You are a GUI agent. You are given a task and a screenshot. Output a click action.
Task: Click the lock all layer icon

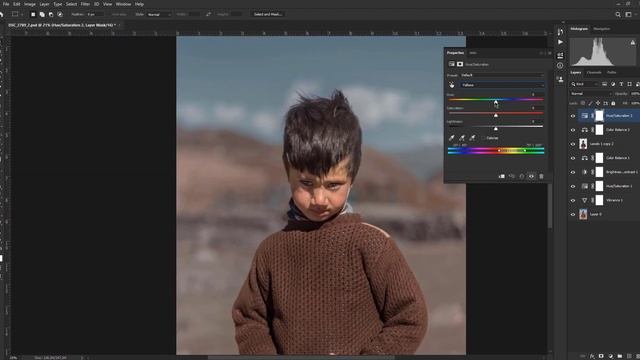coord(613,103)
